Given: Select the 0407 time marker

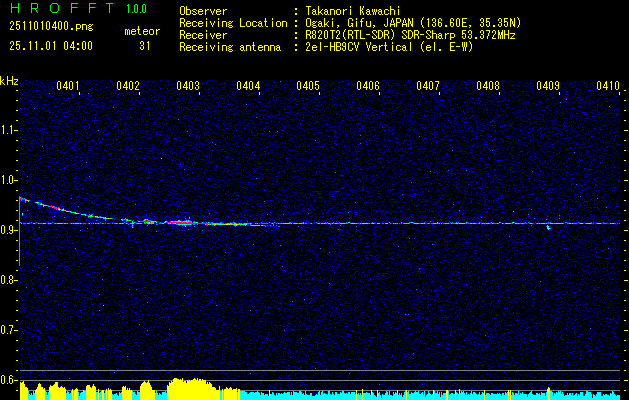Looking at the screenshot, I should coord(428,87).
